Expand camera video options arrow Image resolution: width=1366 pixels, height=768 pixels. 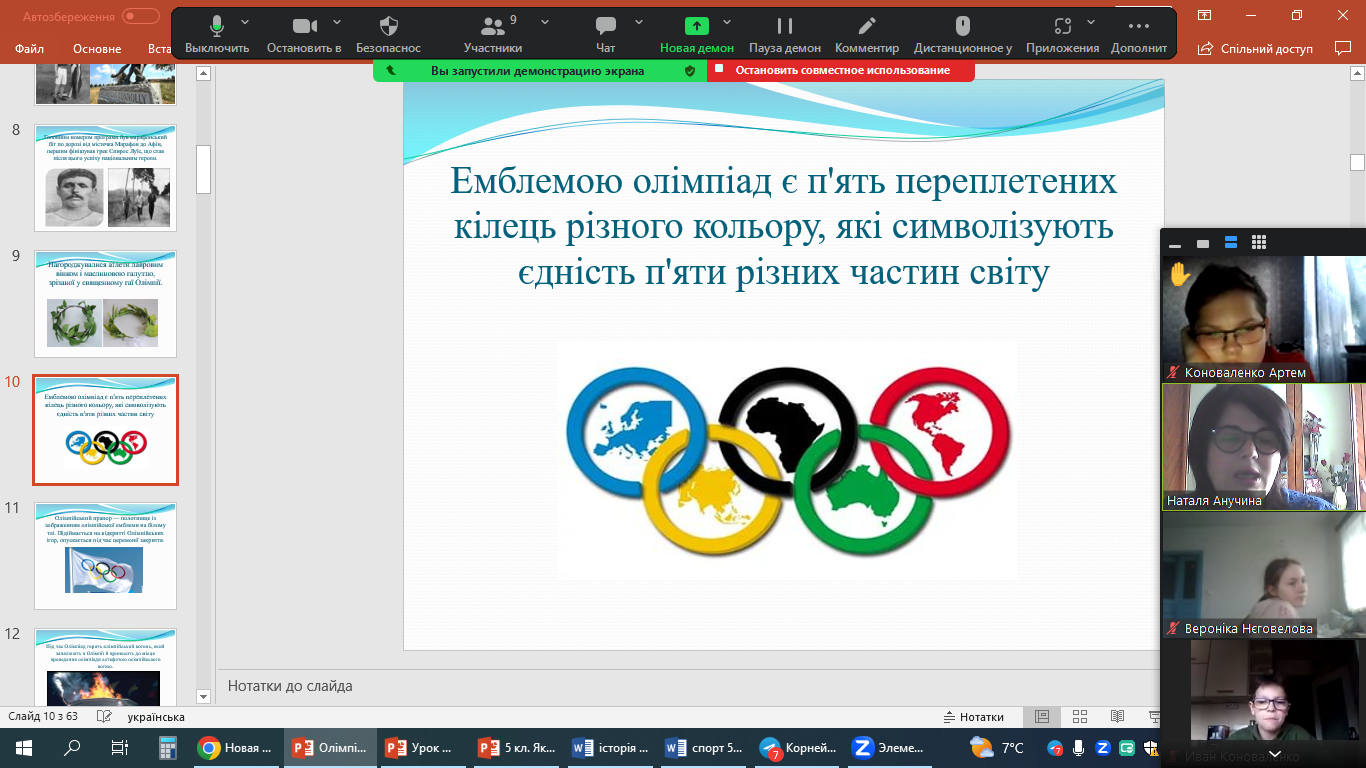[337, 21]
